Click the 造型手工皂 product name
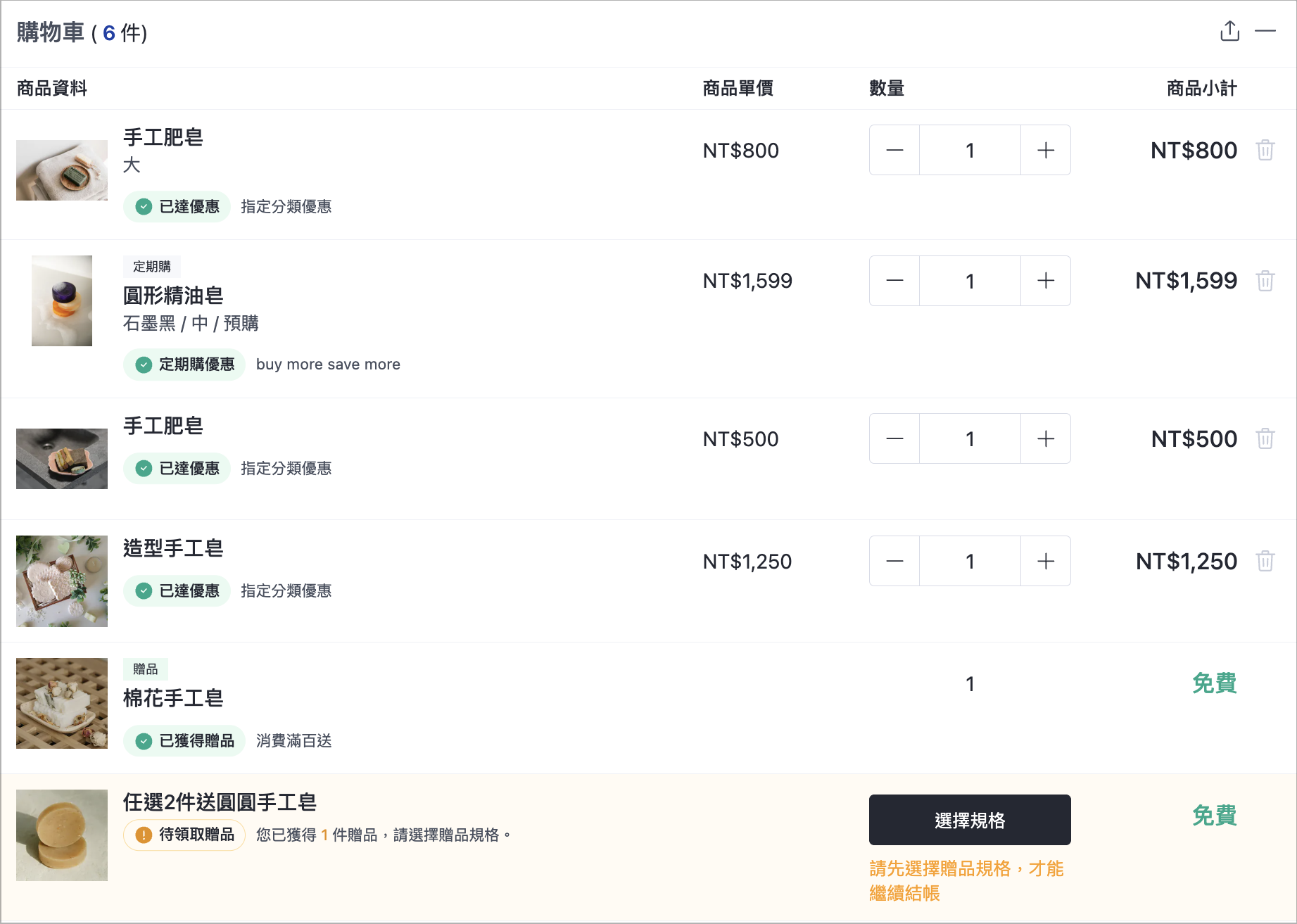This screenshot has height=924, width=1297. coord(173,548)
